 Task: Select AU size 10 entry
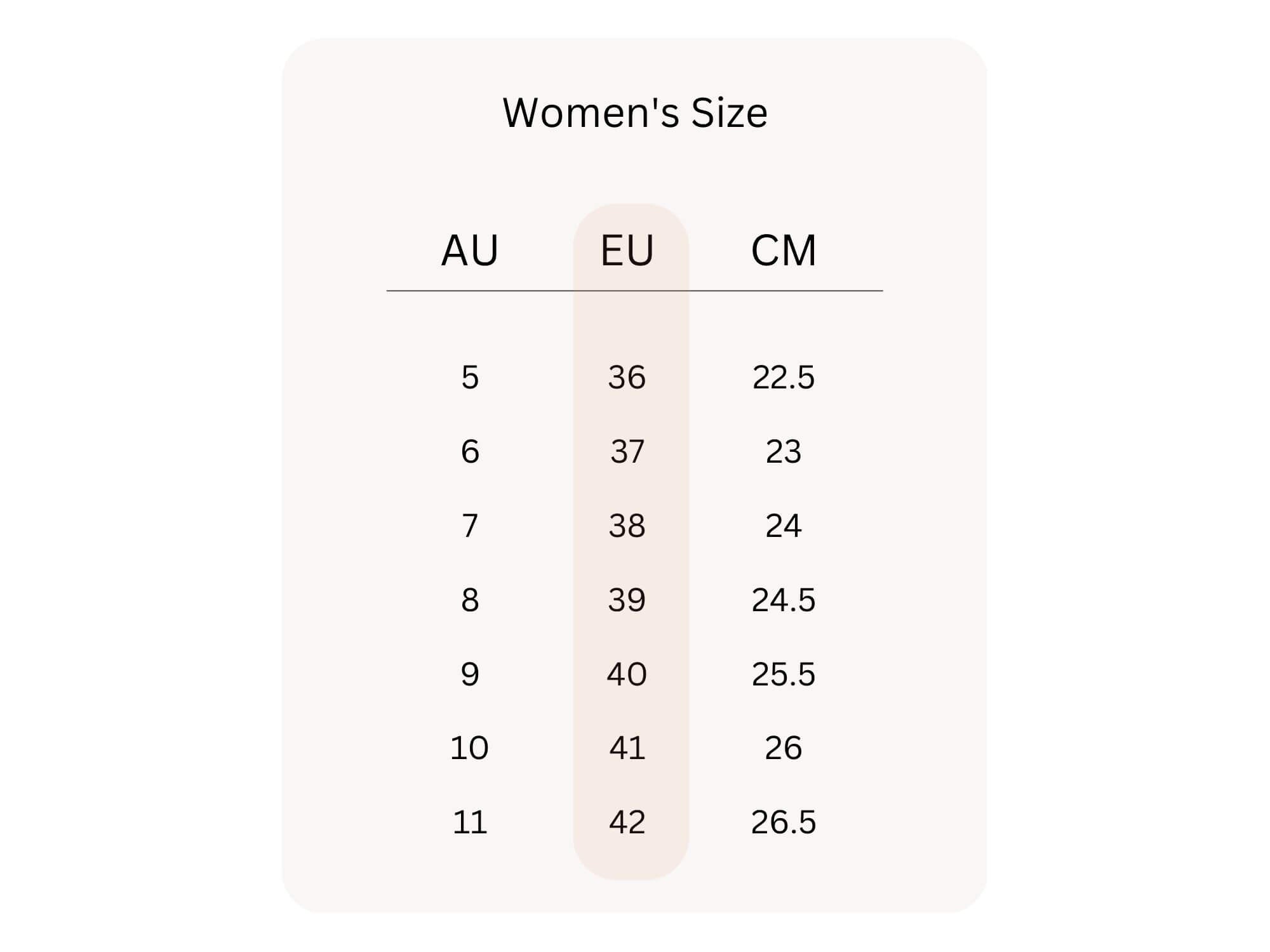tap(470, 748)
